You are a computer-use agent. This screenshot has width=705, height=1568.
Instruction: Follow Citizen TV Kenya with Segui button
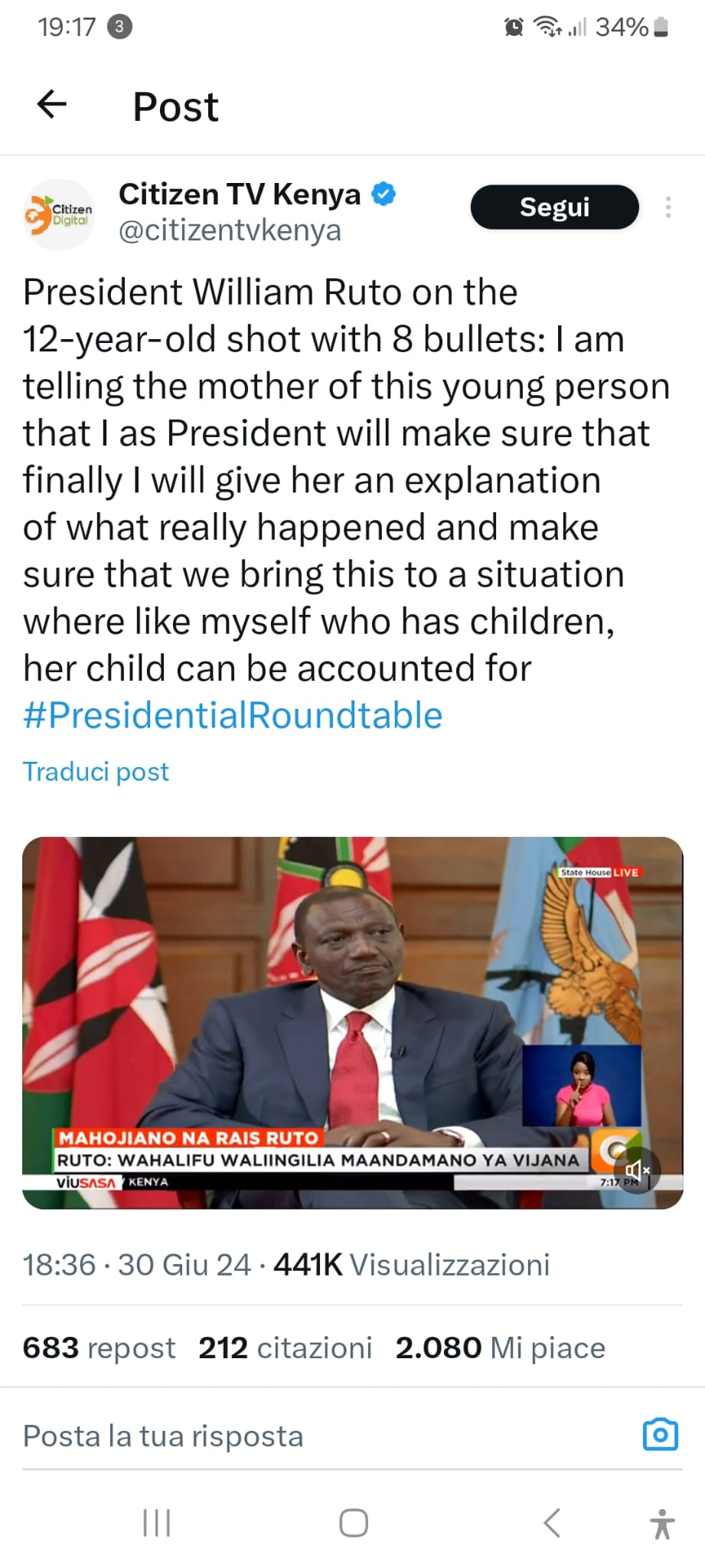[x=554, y=207]
